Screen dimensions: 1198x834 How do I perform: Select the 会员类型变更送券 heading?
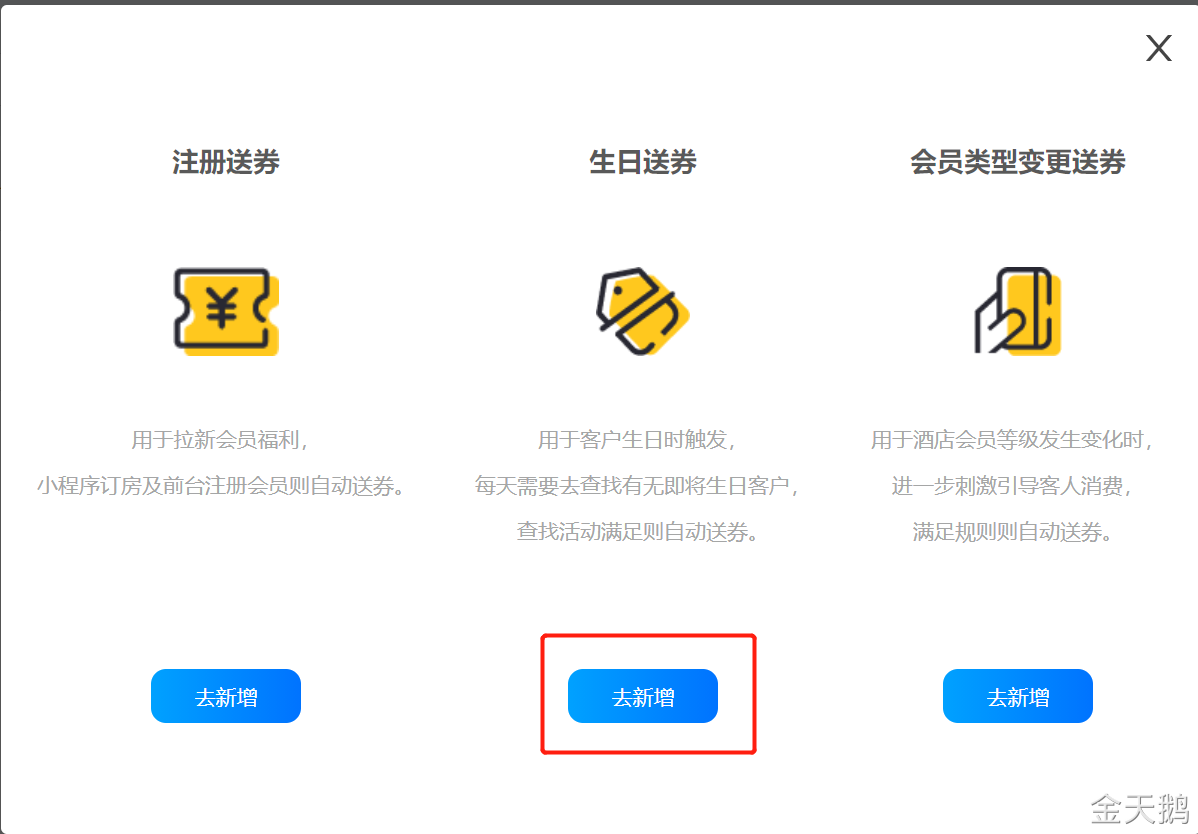[1018, 162]
